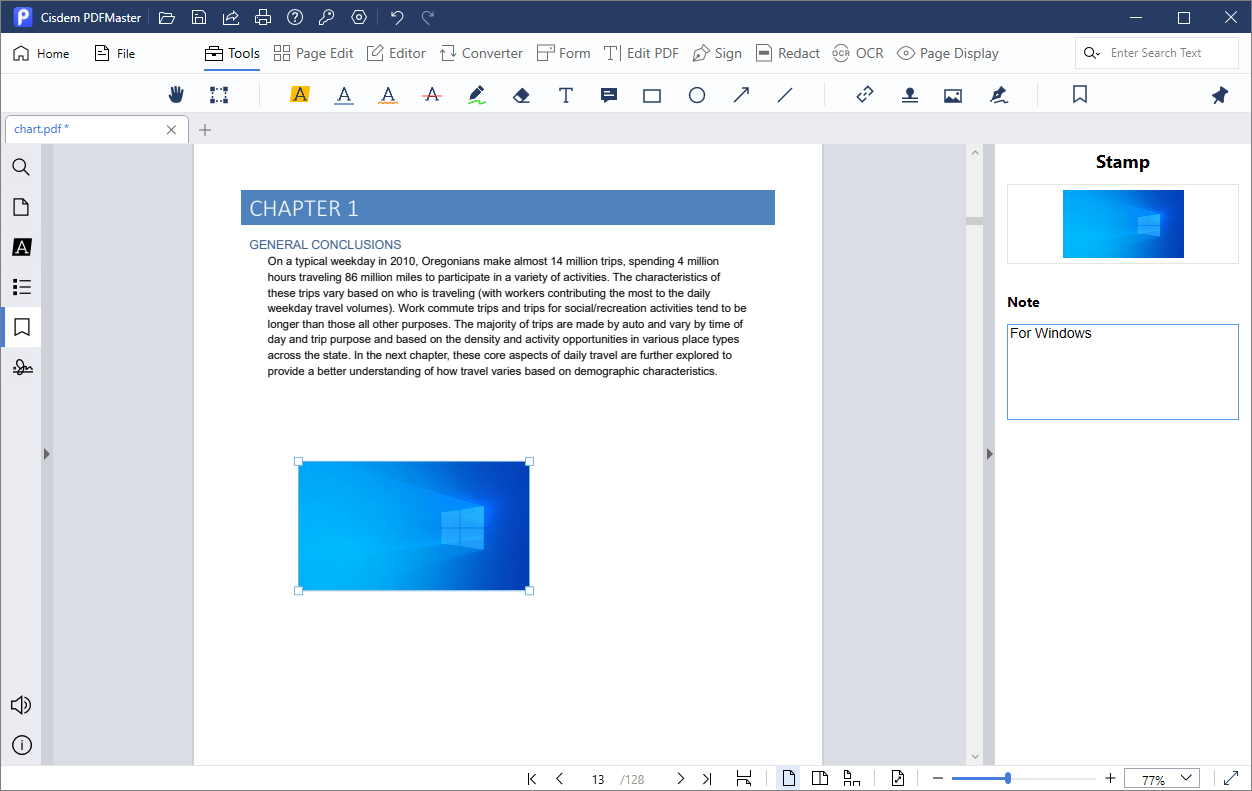Open the 77% zoom dropdown

pos(1162,779)
